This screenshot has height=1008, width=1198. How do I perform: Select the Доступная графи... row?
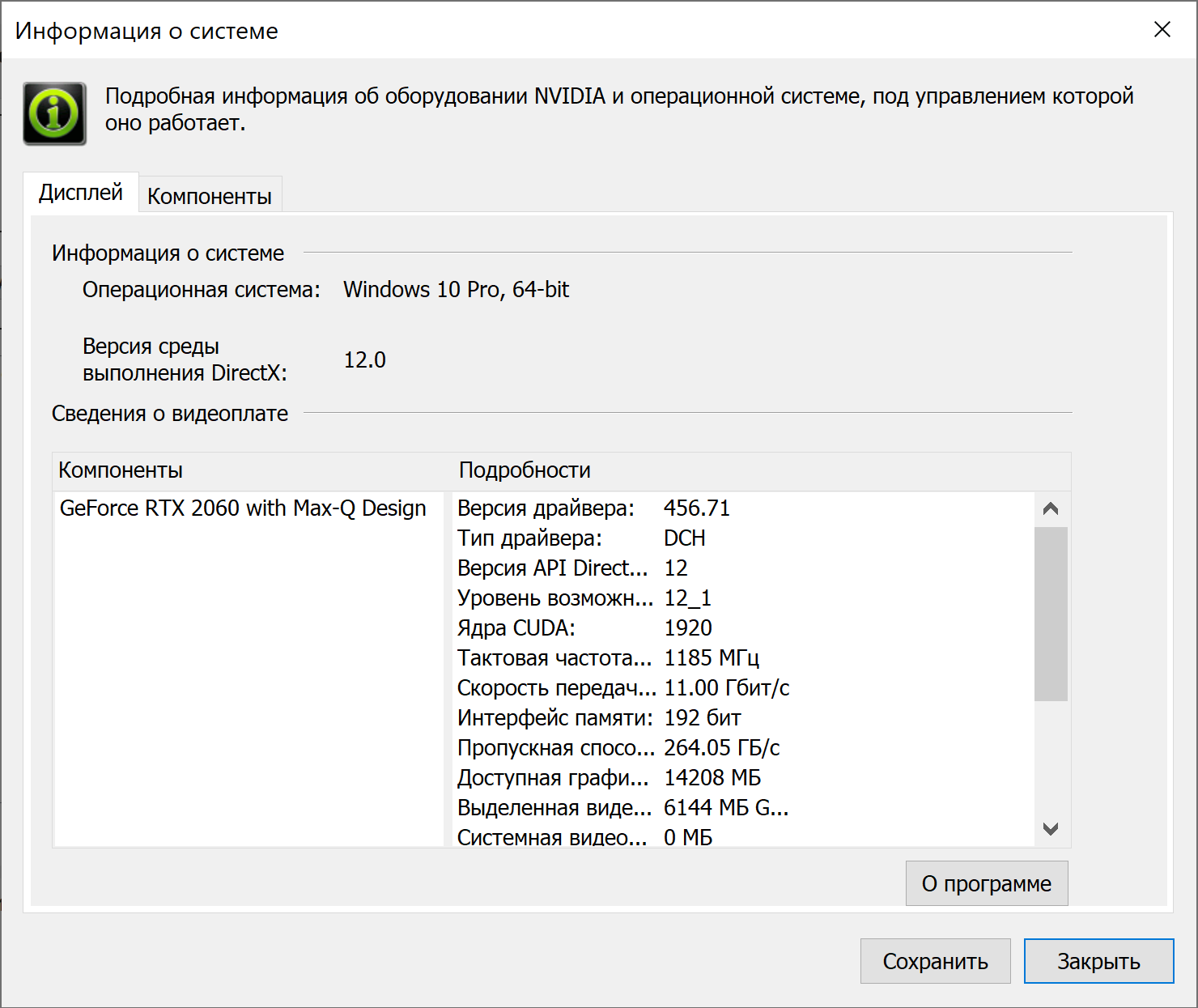click(x=743, y=778)
